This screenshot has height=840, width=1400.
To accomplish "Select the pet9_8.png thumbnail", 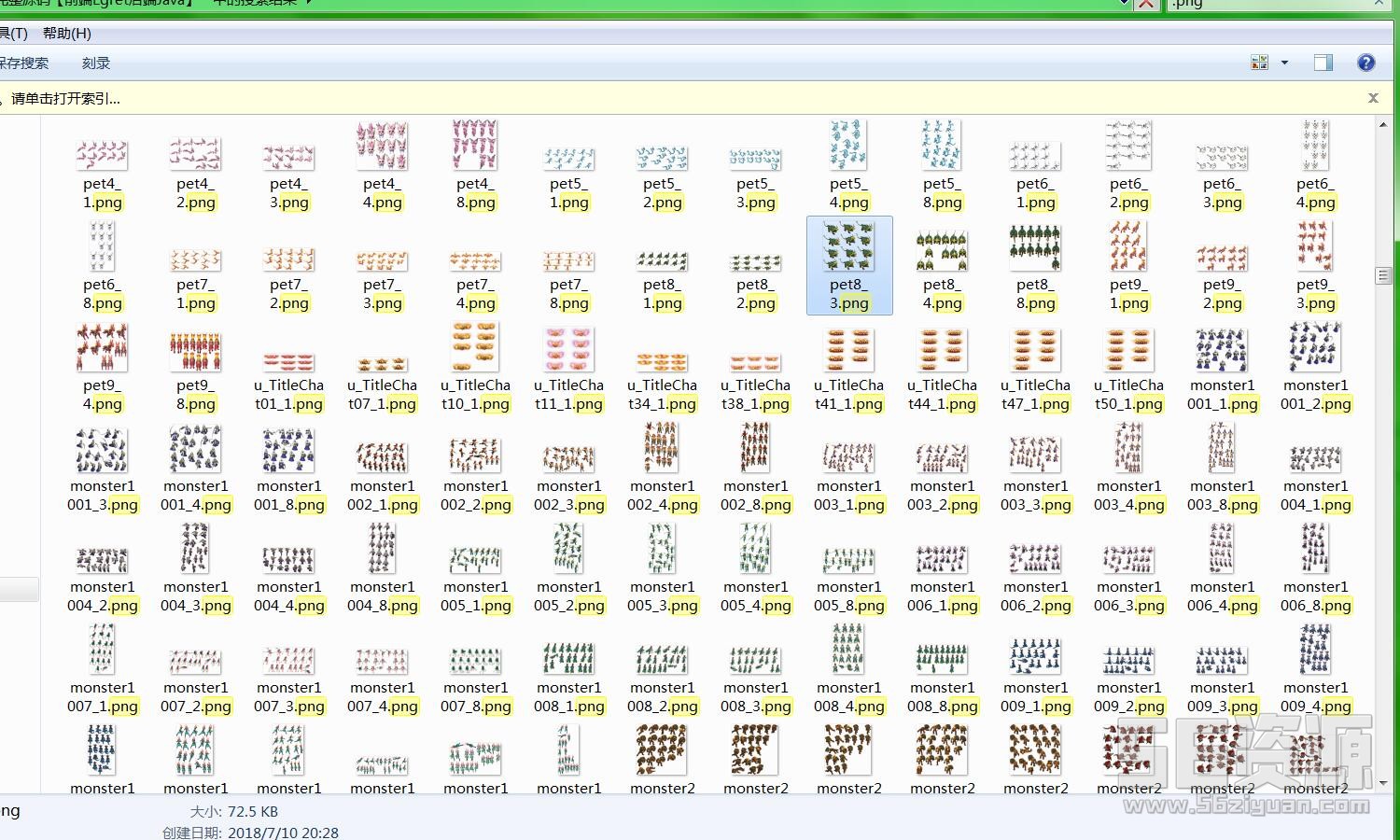I will (195, 349).
